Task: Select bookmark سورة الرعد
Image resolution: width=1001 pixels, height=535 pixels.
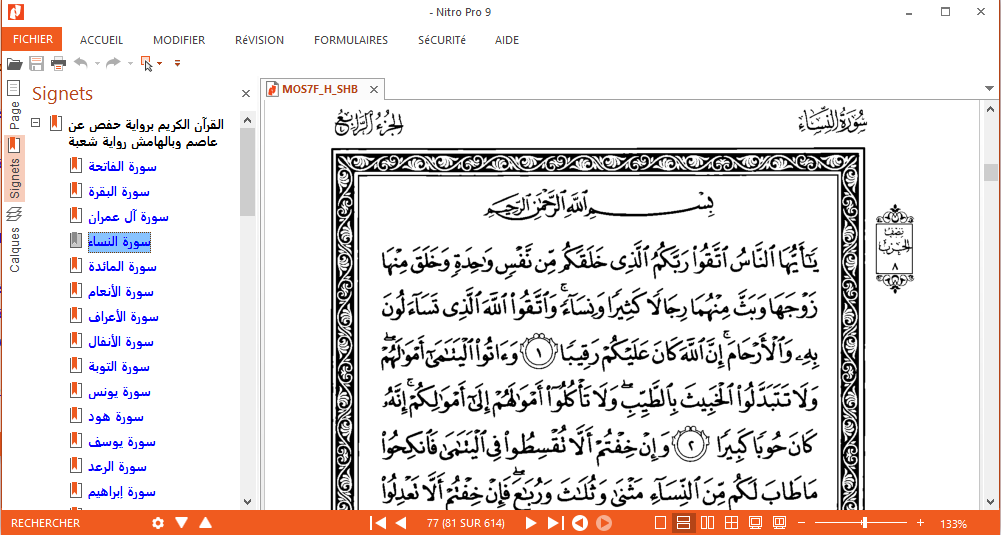Action: pos(117,467)
